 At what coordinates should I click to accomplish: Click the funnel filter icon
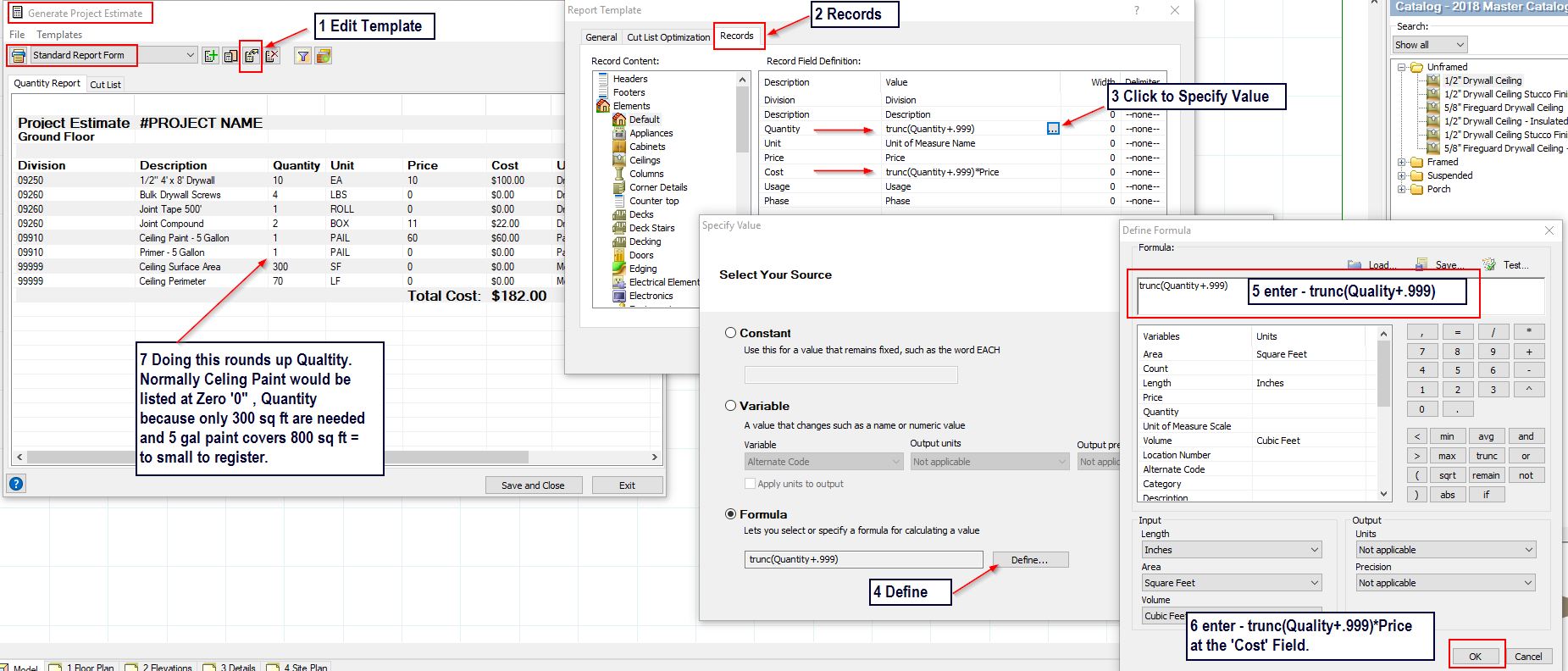(302, 56)
